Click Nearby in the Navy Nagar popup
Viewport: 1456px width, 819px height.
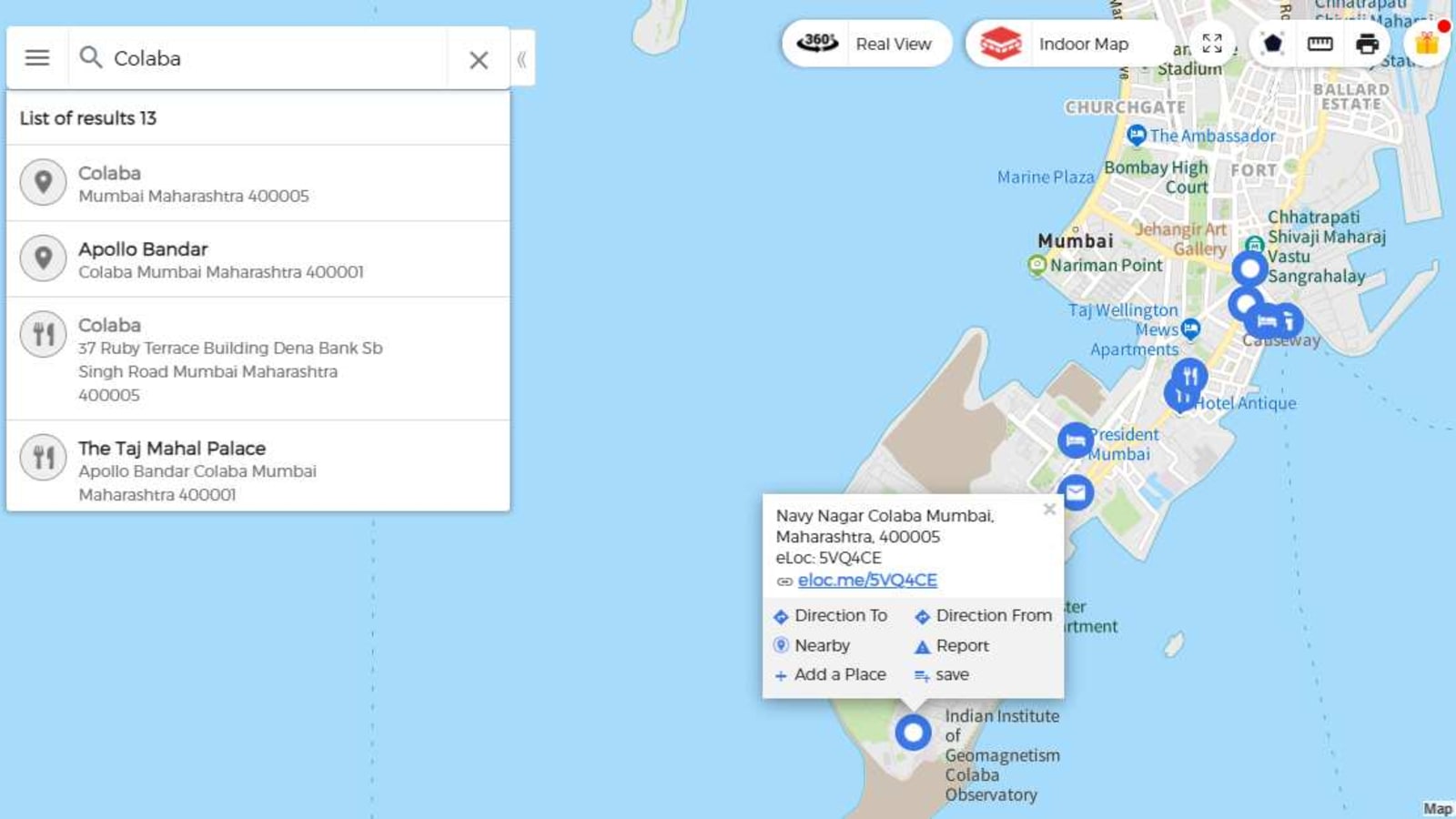pyautogui.click(x=812, y=645)
